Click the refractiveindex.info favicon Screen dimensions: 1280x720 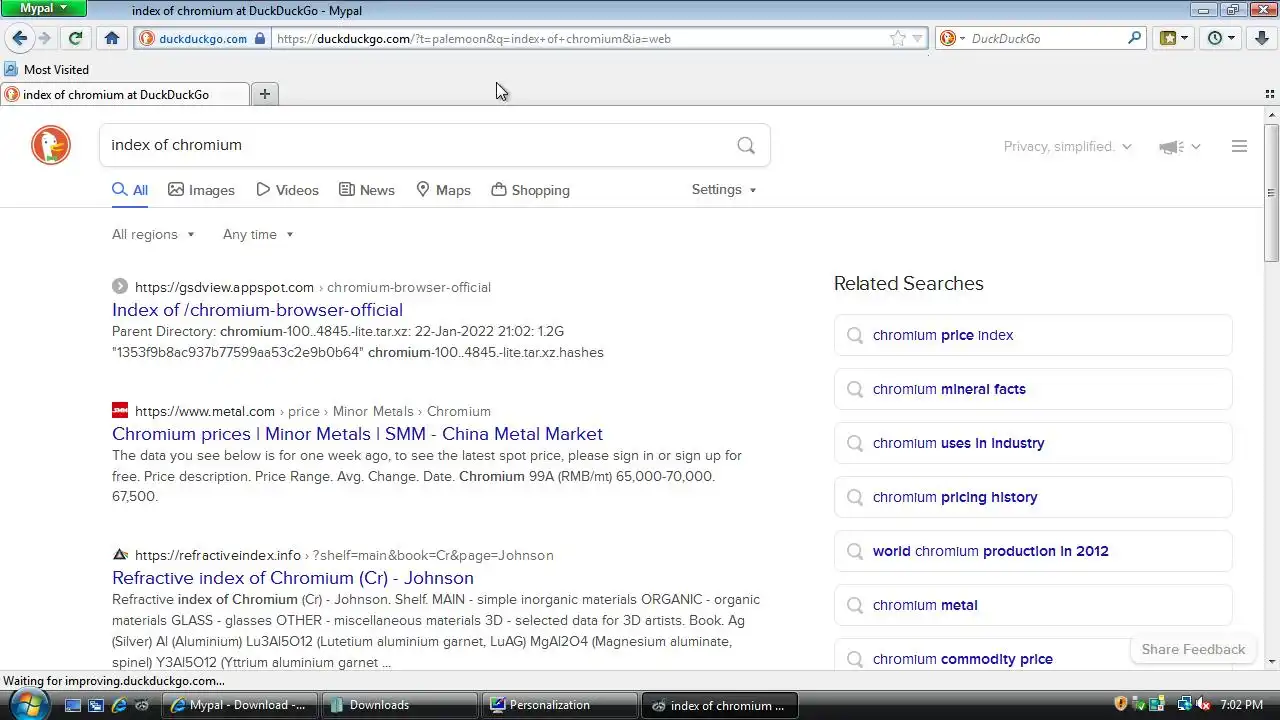pyautogui.click(x=120, y=555)
